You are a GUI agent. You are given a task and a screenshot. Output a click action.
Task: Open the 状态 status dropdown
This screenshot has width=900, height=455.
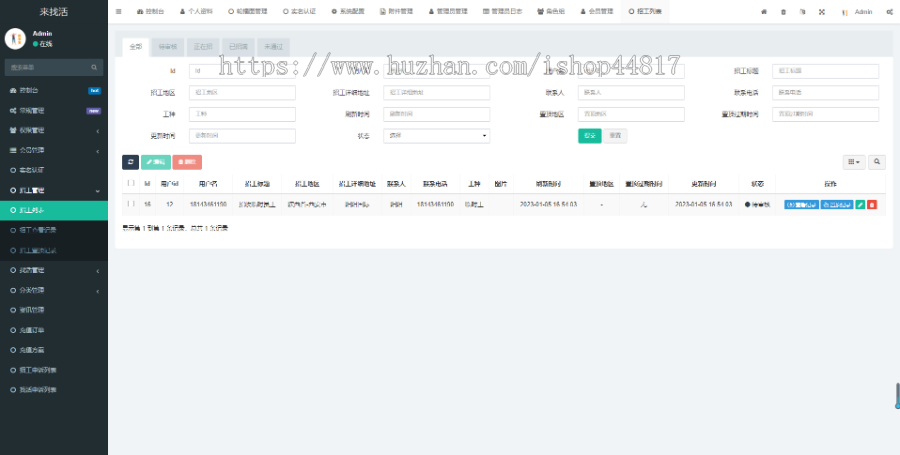tap(436, 136)
